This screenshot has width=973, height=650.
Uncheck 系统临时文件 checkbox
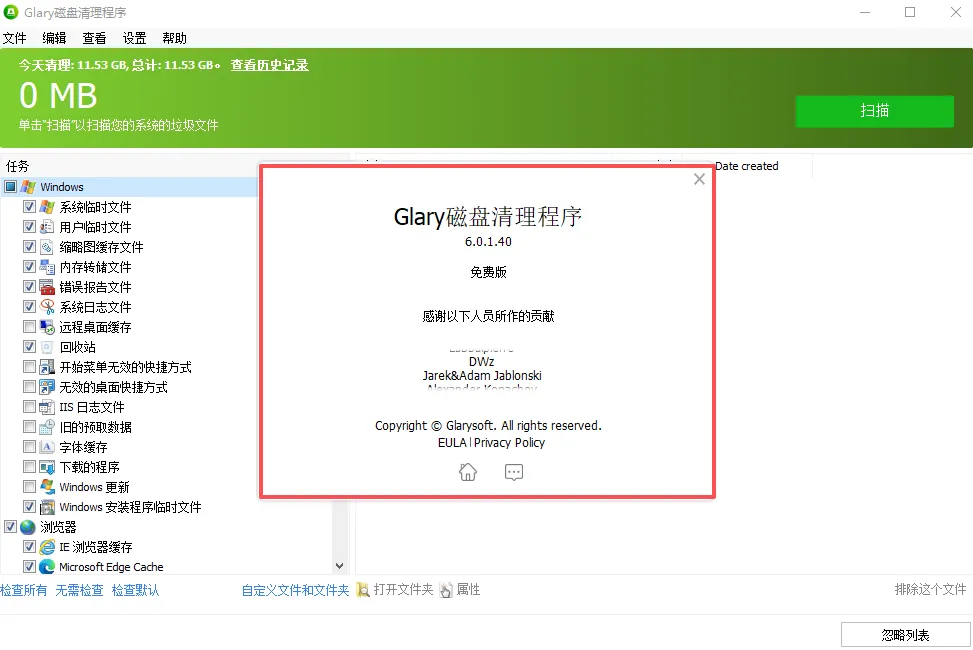[x=29, y=207]
